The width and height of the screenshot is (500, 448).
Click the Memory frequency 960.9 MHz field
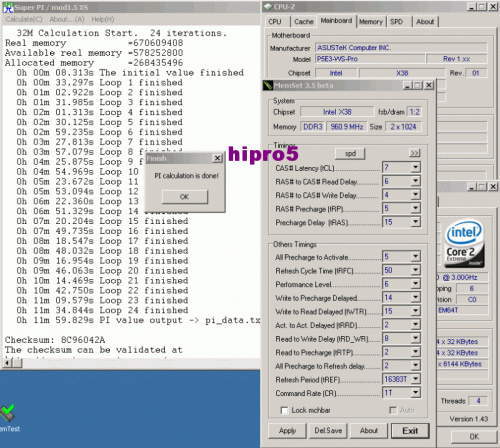tap(347, 127)
